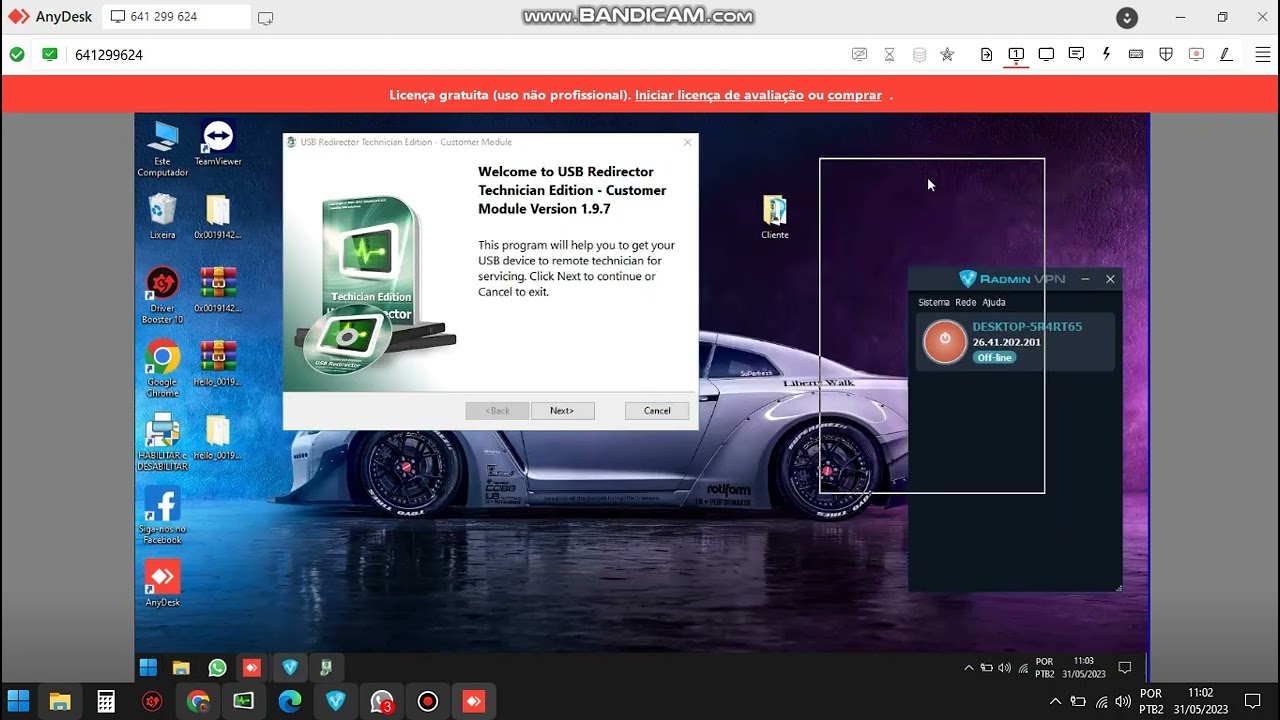Select hello_0019 yellow folder on desktop

pos(217,437)
